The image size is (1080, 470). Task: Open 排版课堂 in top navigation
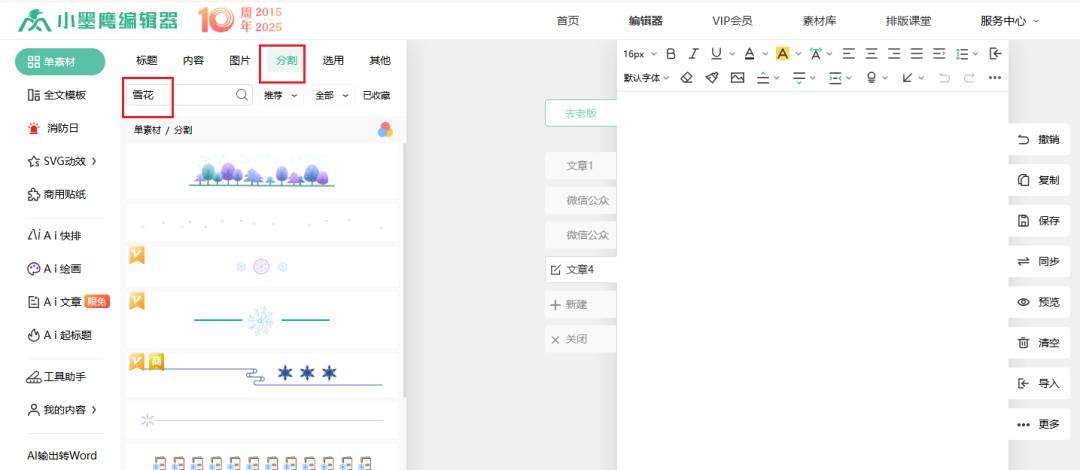908,21
